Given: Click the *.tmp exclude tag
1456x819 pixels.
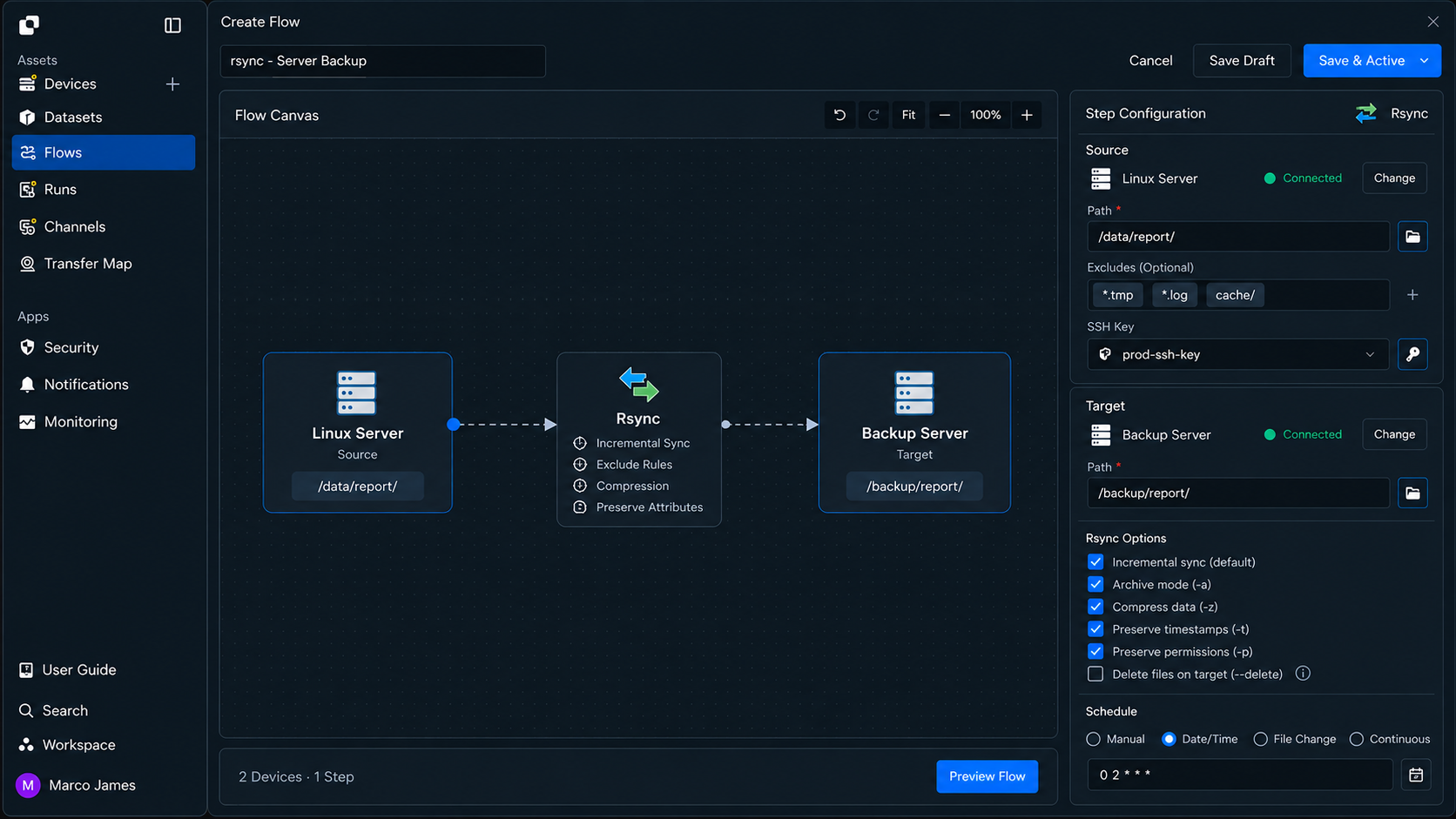Looking at the screenshot, I should click(1117, 295).
